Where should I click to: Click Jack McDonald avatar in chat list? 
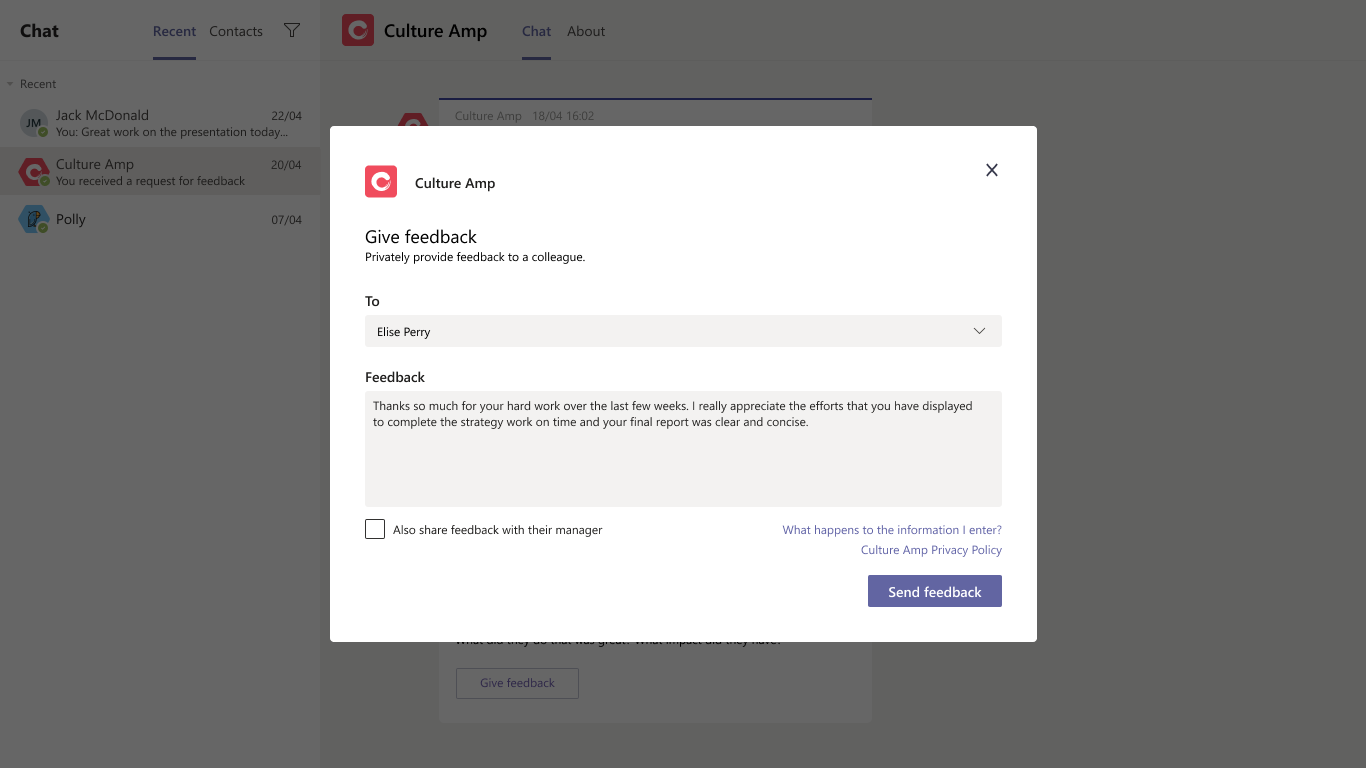(x=34, y=123)
